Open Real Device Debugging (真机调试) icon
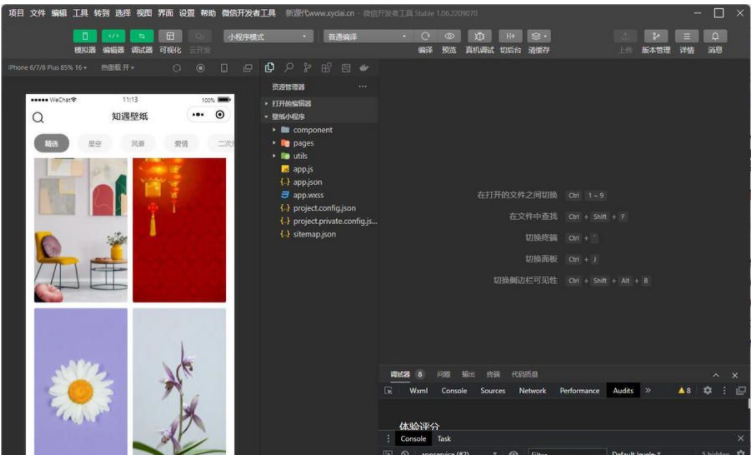The width and height of the screenshot is (756, 455). click(479, 36)
